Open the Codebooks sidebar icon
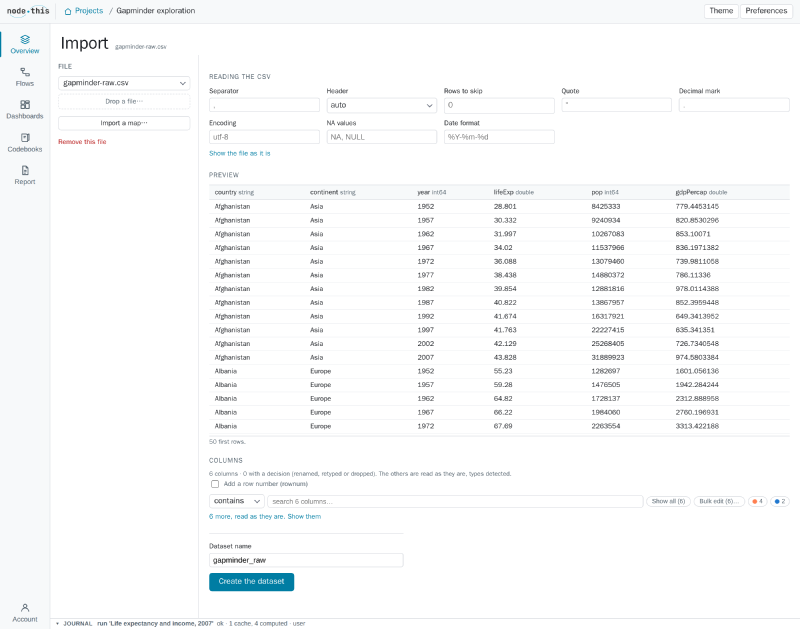This screenshot has height=629, width=800. (x=24, y=143)
